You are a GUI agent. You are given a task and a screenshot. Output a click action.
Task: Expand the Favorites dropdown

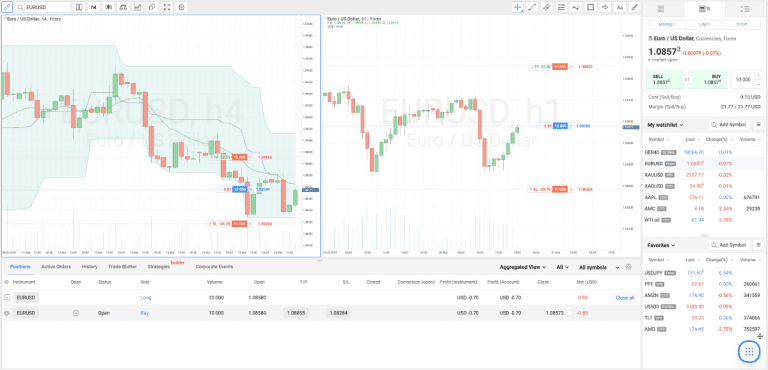pyautogui.click(x=661, y=245)
